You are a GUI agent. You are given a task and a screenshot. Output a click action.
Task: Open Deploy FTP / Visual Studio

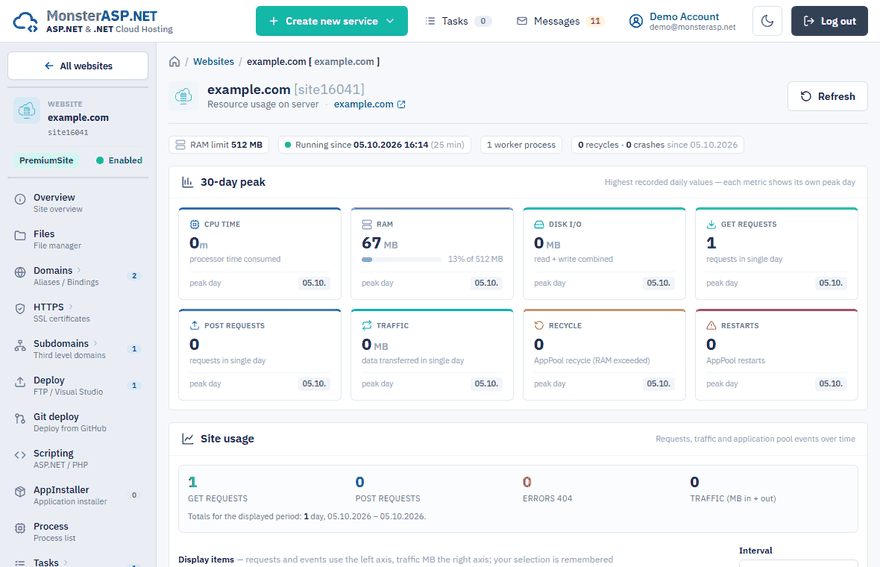pos(78,385)
